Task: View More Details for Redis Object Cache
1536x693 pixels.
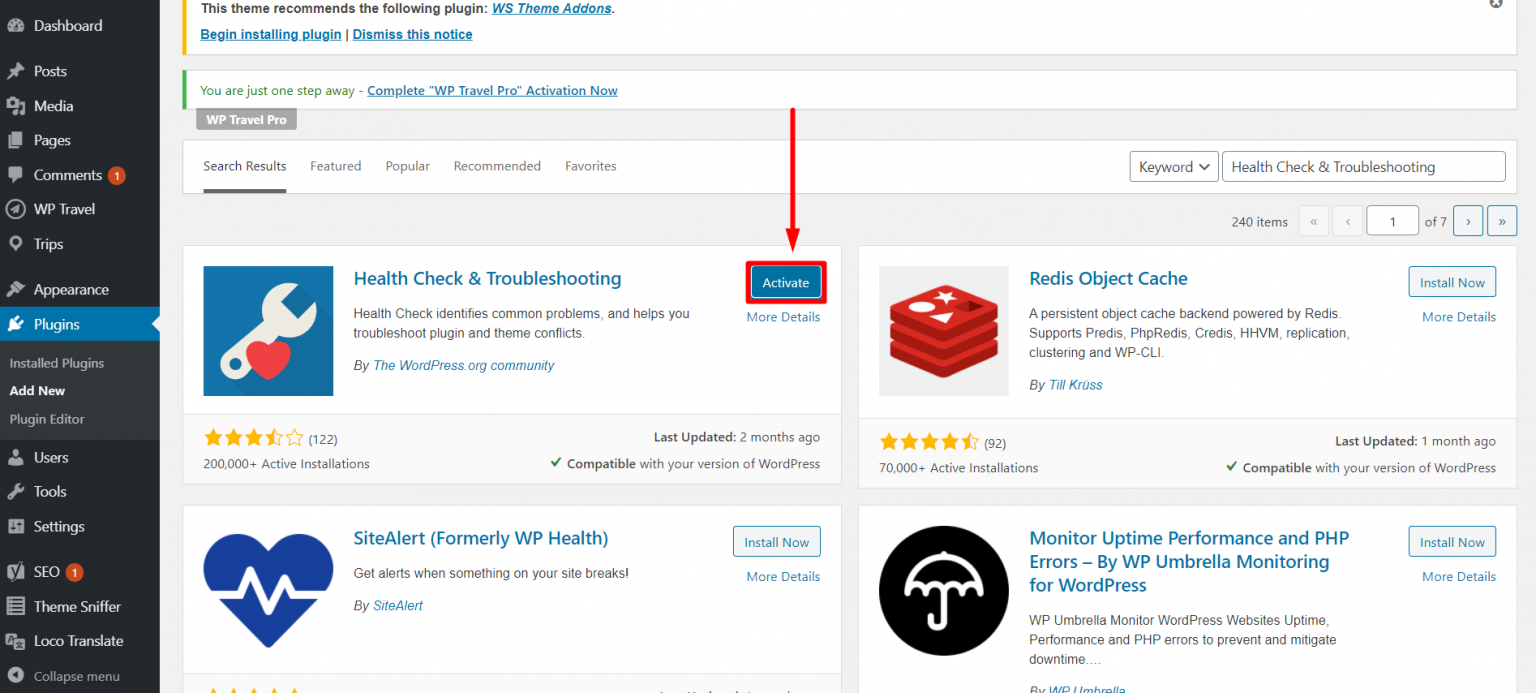Action: 1459,317
